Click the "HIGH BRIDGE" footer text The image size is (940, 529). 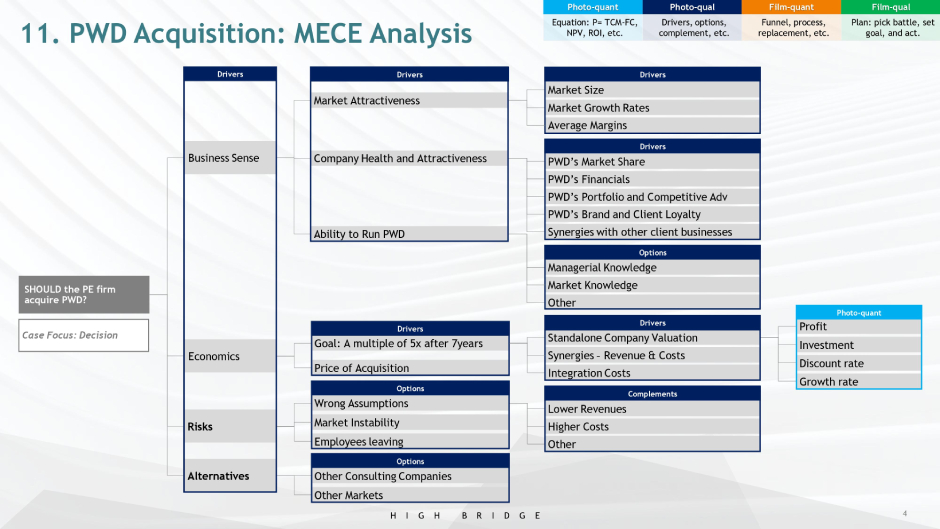click(465, 515)
